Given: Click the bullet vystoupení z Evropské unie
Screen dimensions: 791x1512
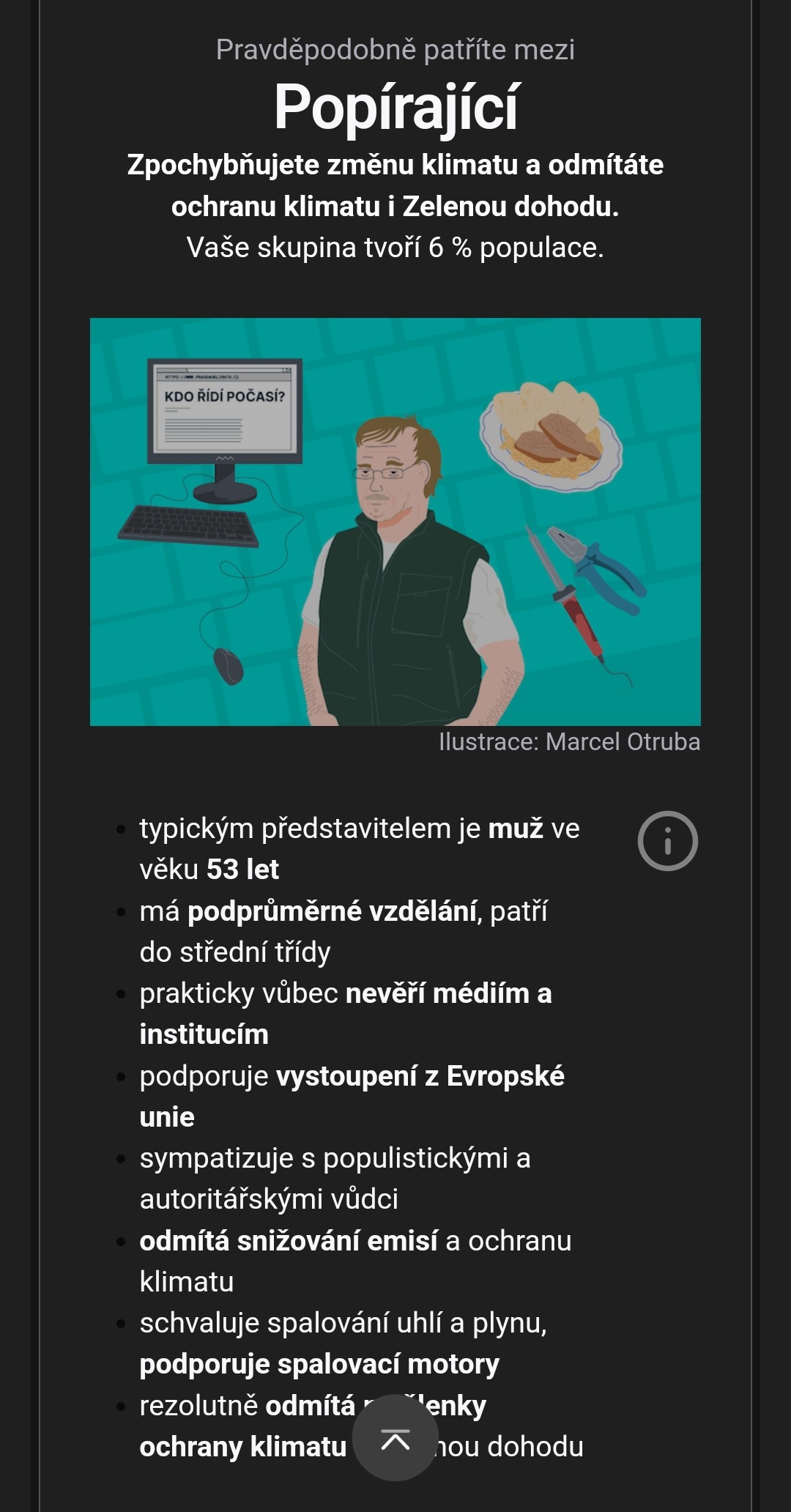Looking at the screenshot, I should tap(352, 1096).
